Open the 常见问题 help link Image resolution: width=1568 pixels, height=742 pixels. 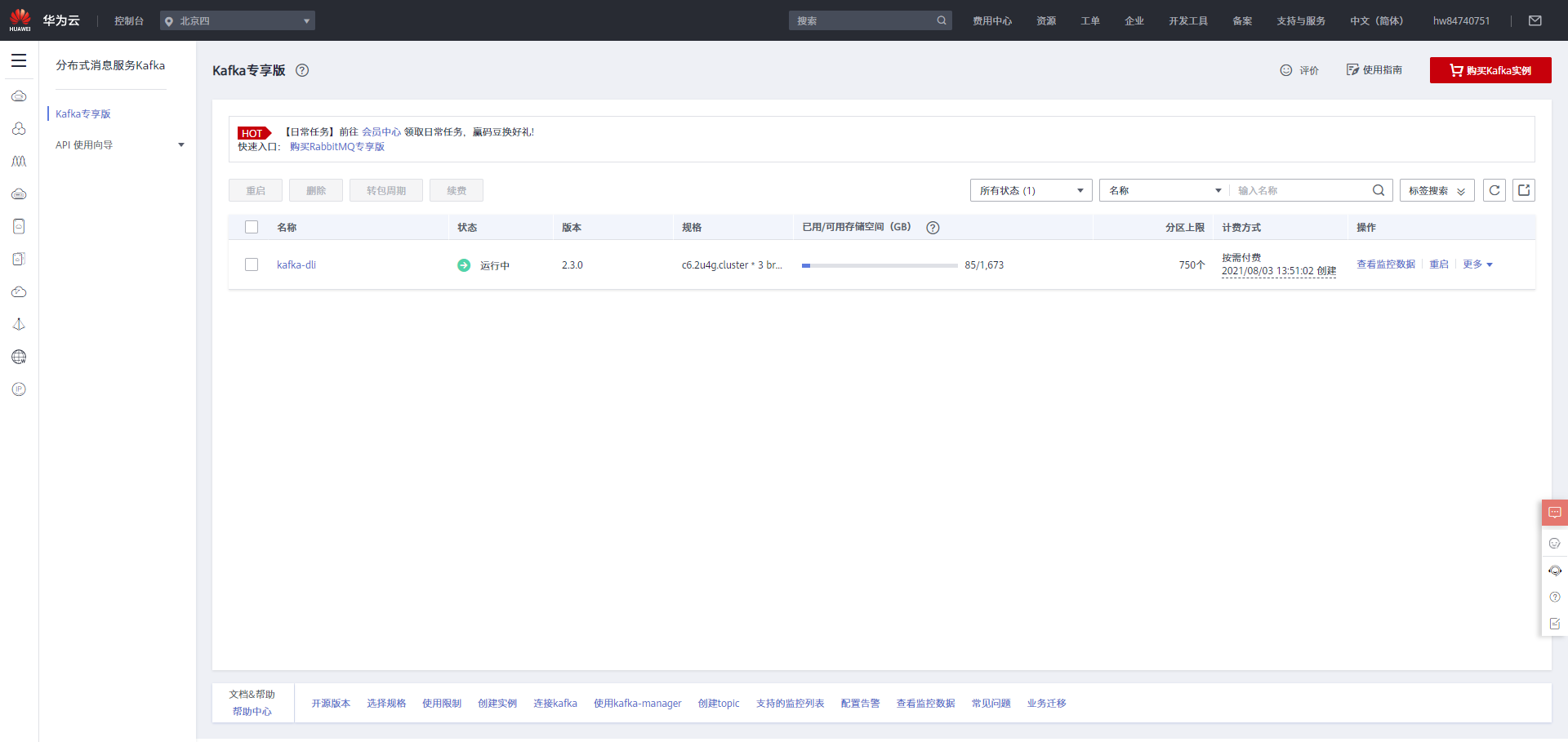991,704
